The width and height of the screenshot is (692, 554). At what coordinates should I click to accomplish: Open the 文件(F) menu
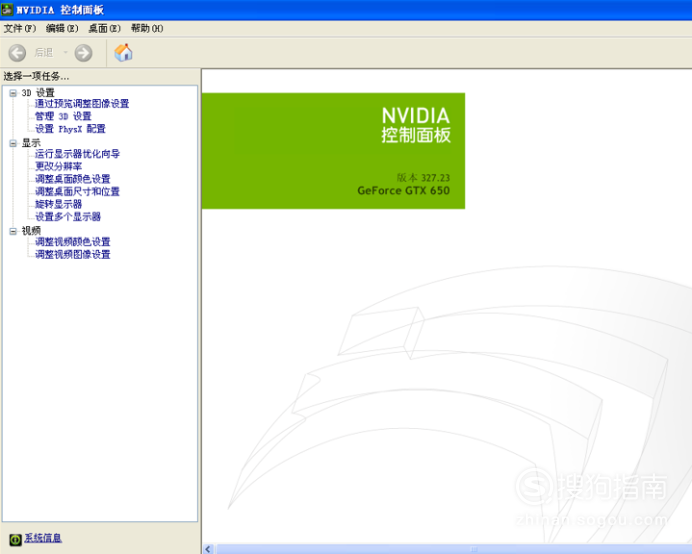coord(20,28)
